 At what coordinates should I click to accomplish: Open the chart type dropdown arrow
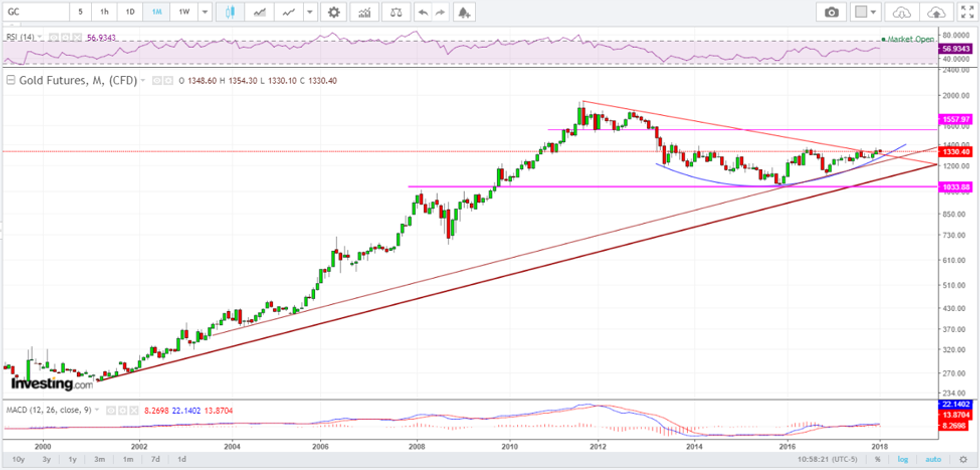(x=310, y=12)
